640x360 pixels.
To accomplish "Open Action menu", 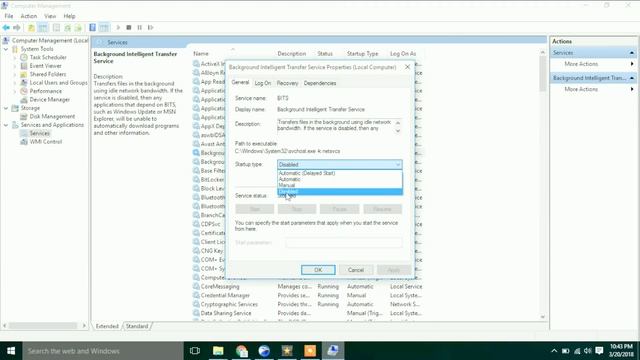I will click(29, 16).
